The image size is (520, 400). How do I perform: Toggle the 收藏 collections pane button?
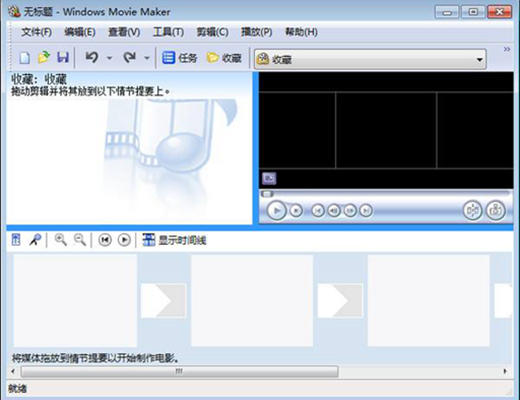pos(224,58)
